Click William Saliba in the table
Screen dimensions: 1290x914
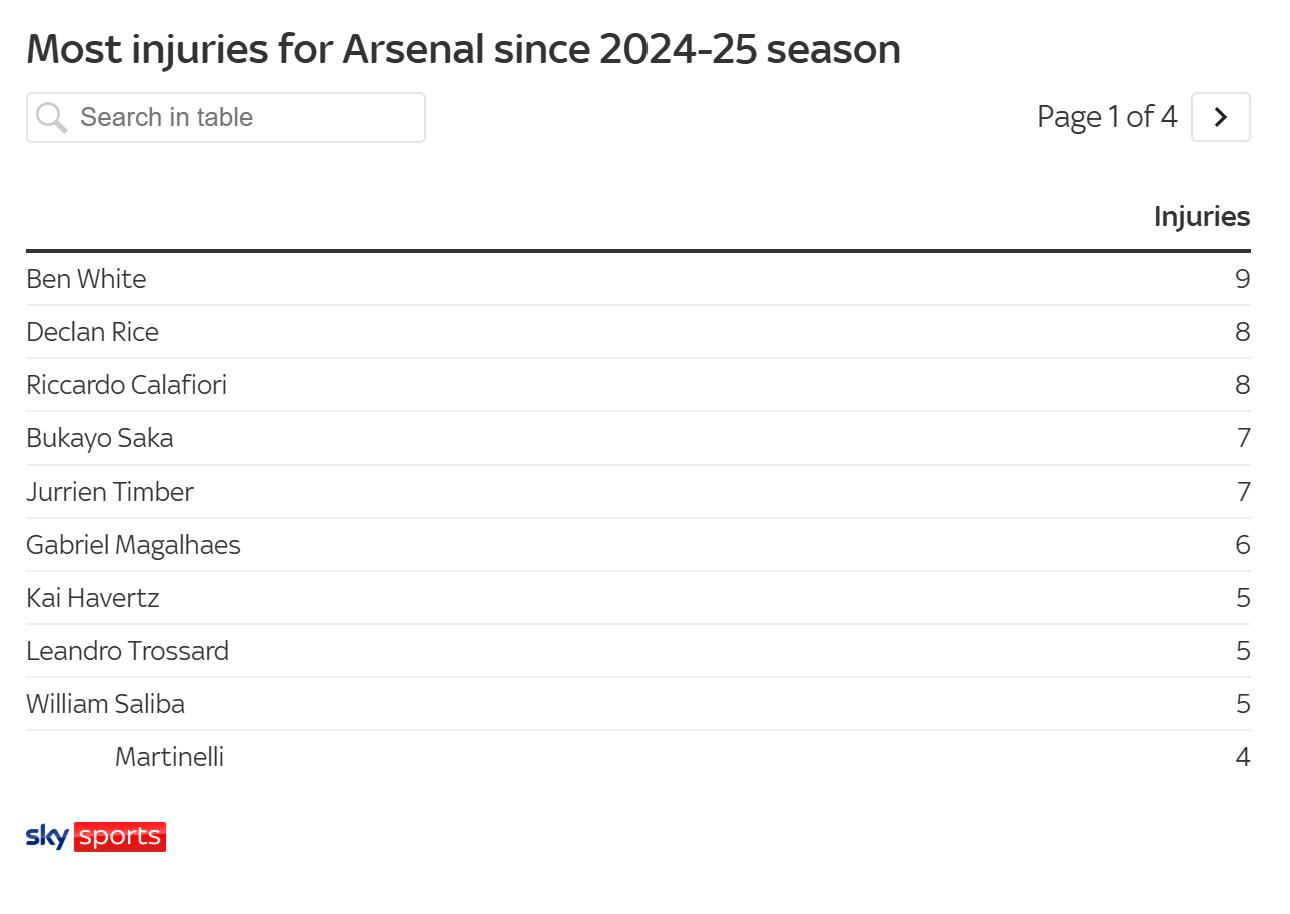105,704
